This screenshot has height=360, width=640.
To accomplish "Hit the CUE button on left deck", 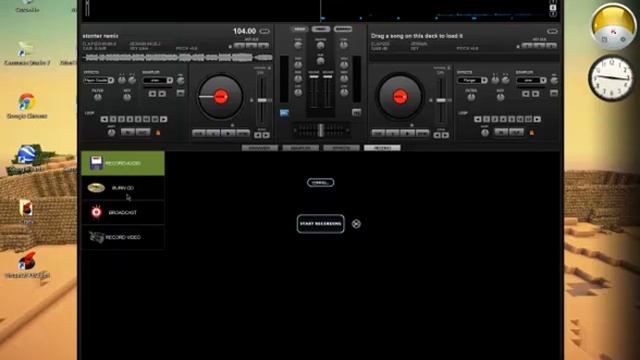I will 199,133.
